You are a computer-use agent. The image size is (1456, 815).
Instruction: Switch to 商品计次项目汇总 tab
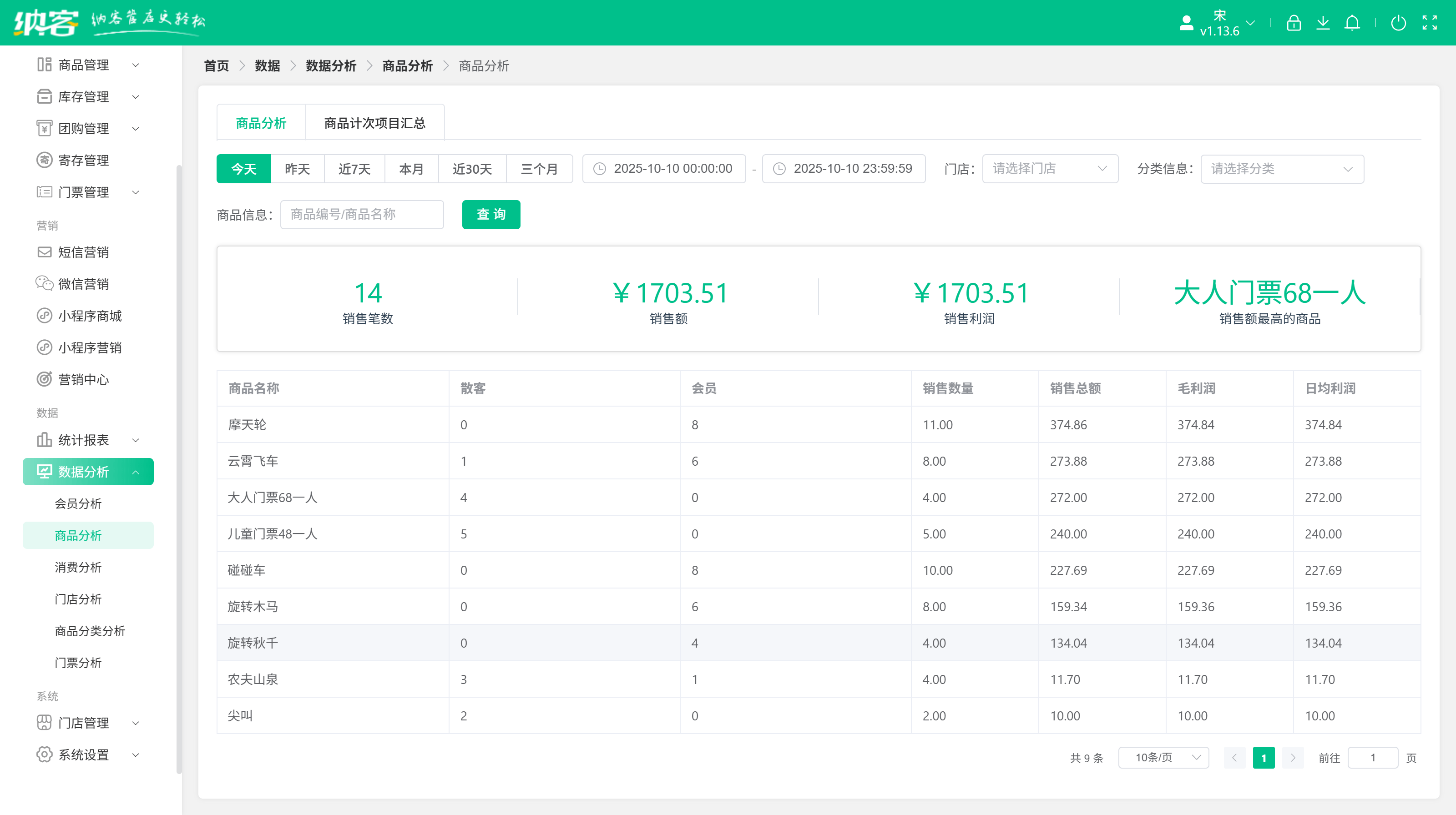[x=374, y=123]
